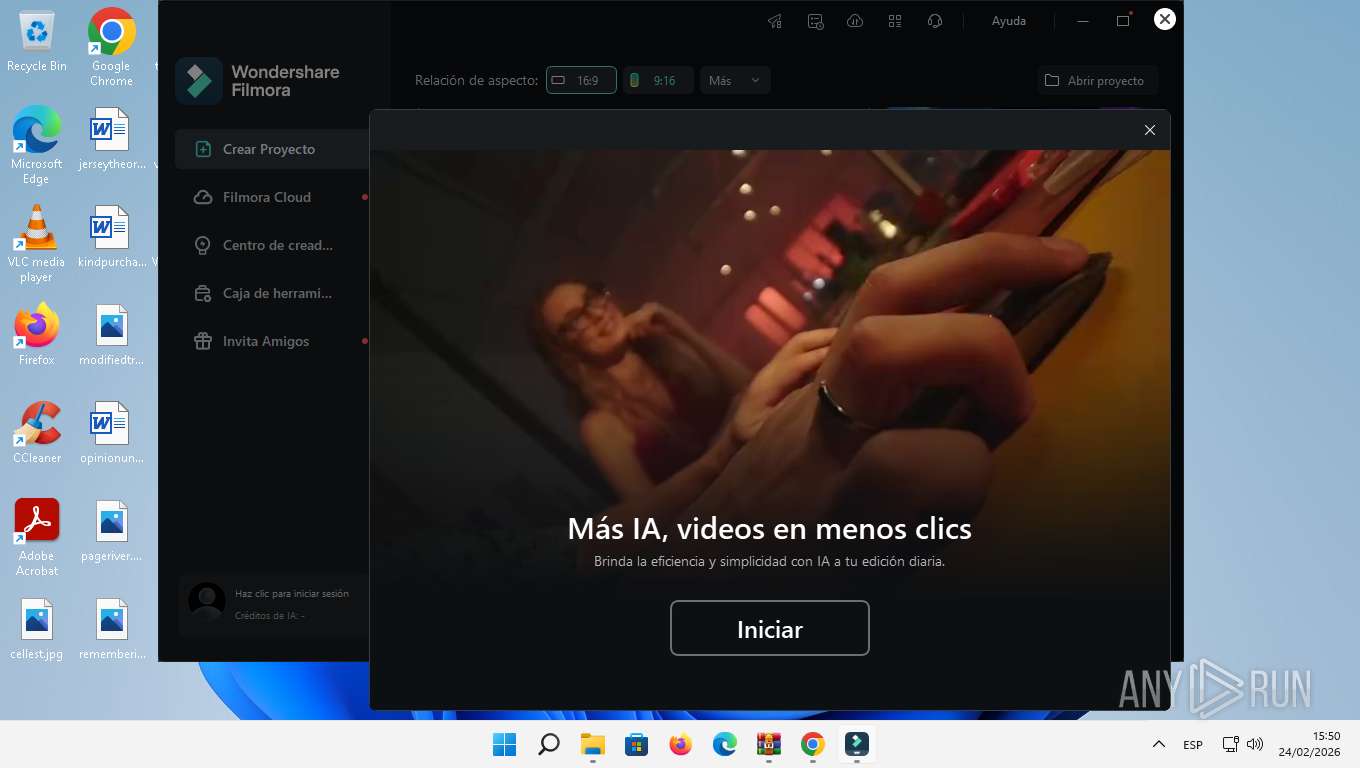Screen dimensions: 1360x768
Task: Open File Explorer from the taskbar
Action: (x=593, y=744)
